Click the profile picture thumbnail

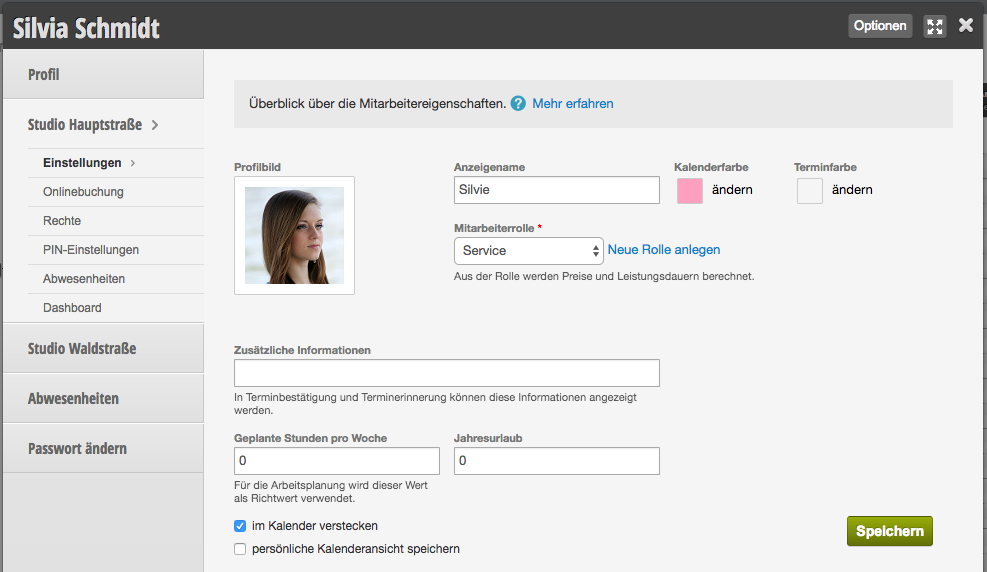(295, 235)
